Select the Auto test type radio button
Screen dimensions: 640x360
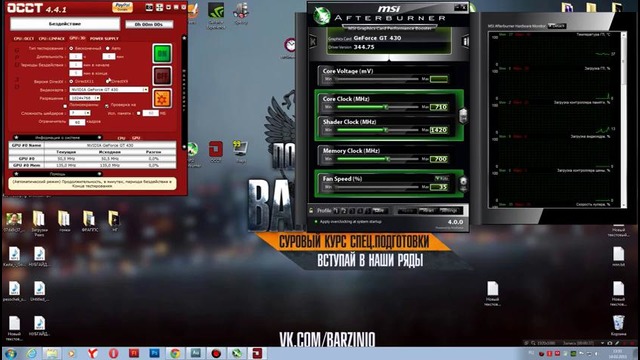pos(108,48)
